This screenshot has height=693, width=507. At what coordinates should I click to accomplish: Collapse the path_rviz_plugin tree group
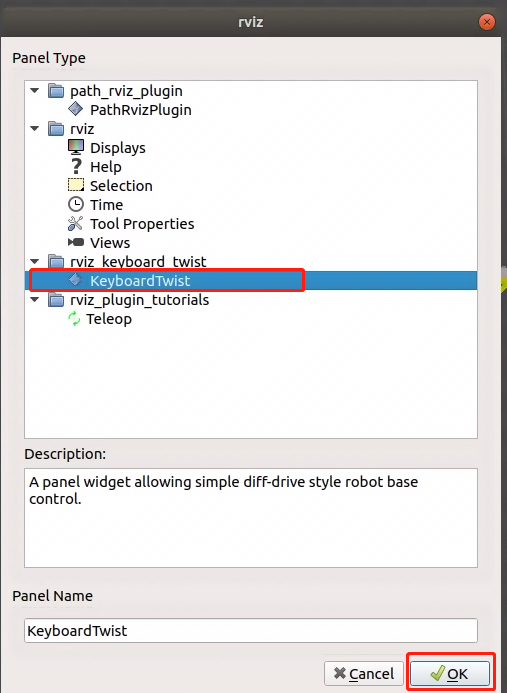(x=34, y=91)
